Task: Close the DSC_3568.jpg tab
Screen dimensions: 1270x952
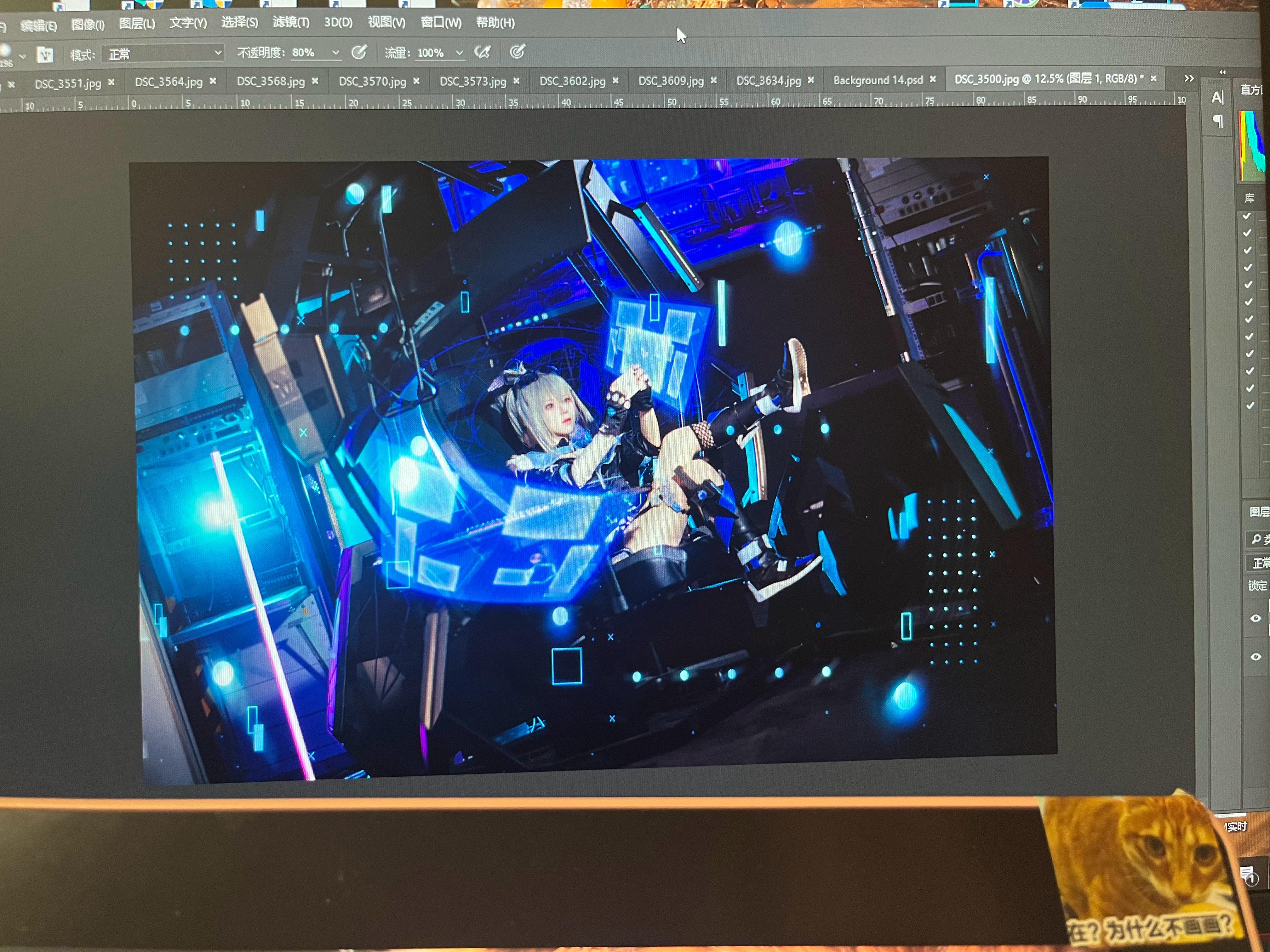Action: (315, 82)
